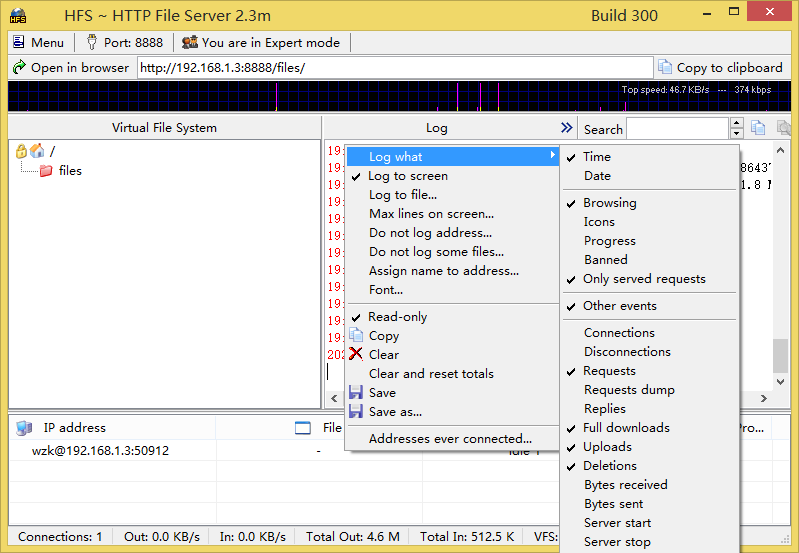Click the search up stepper arrow

pos(736,123)
